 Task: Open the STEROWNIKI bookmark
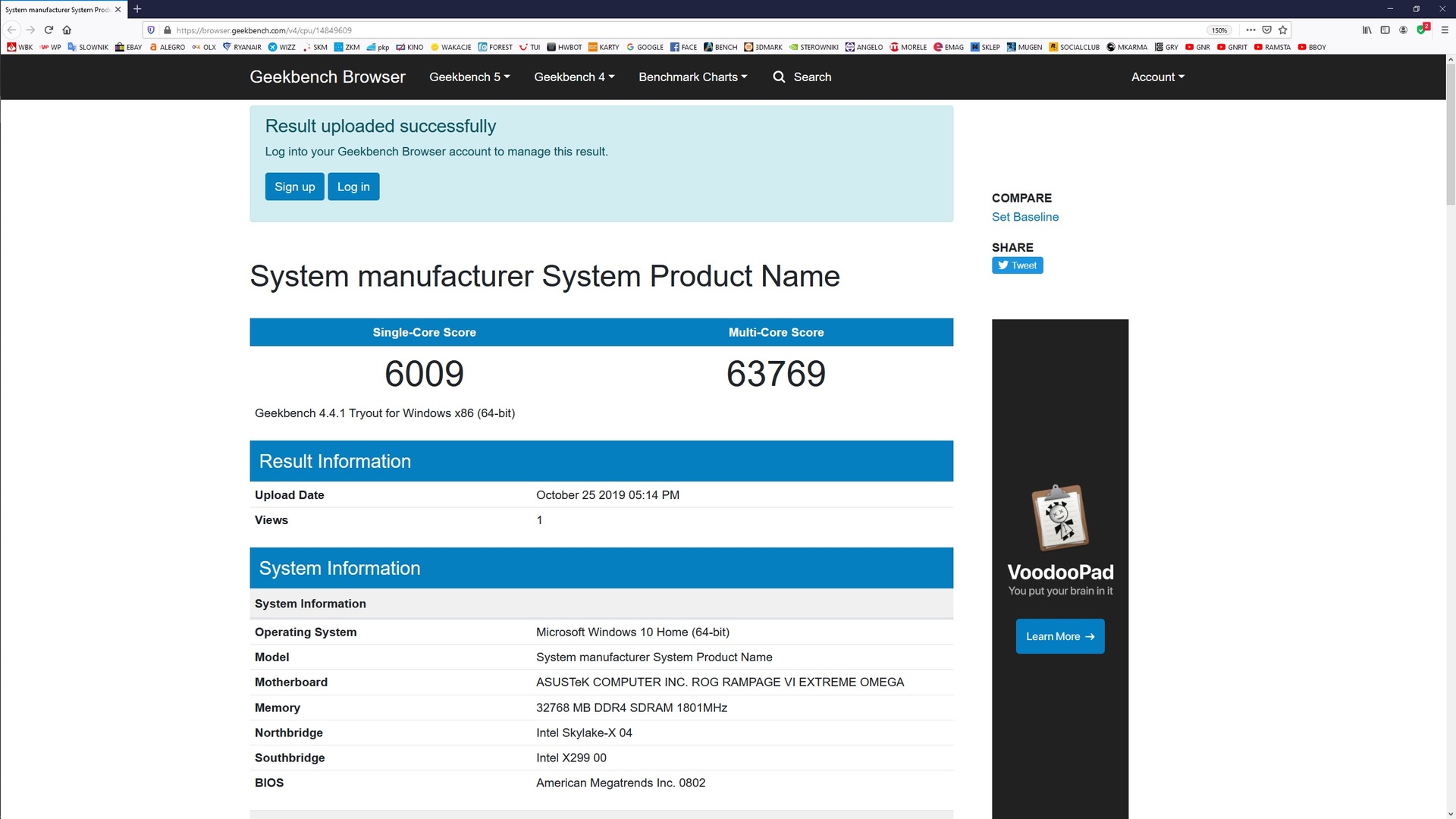tap(814, 47)
